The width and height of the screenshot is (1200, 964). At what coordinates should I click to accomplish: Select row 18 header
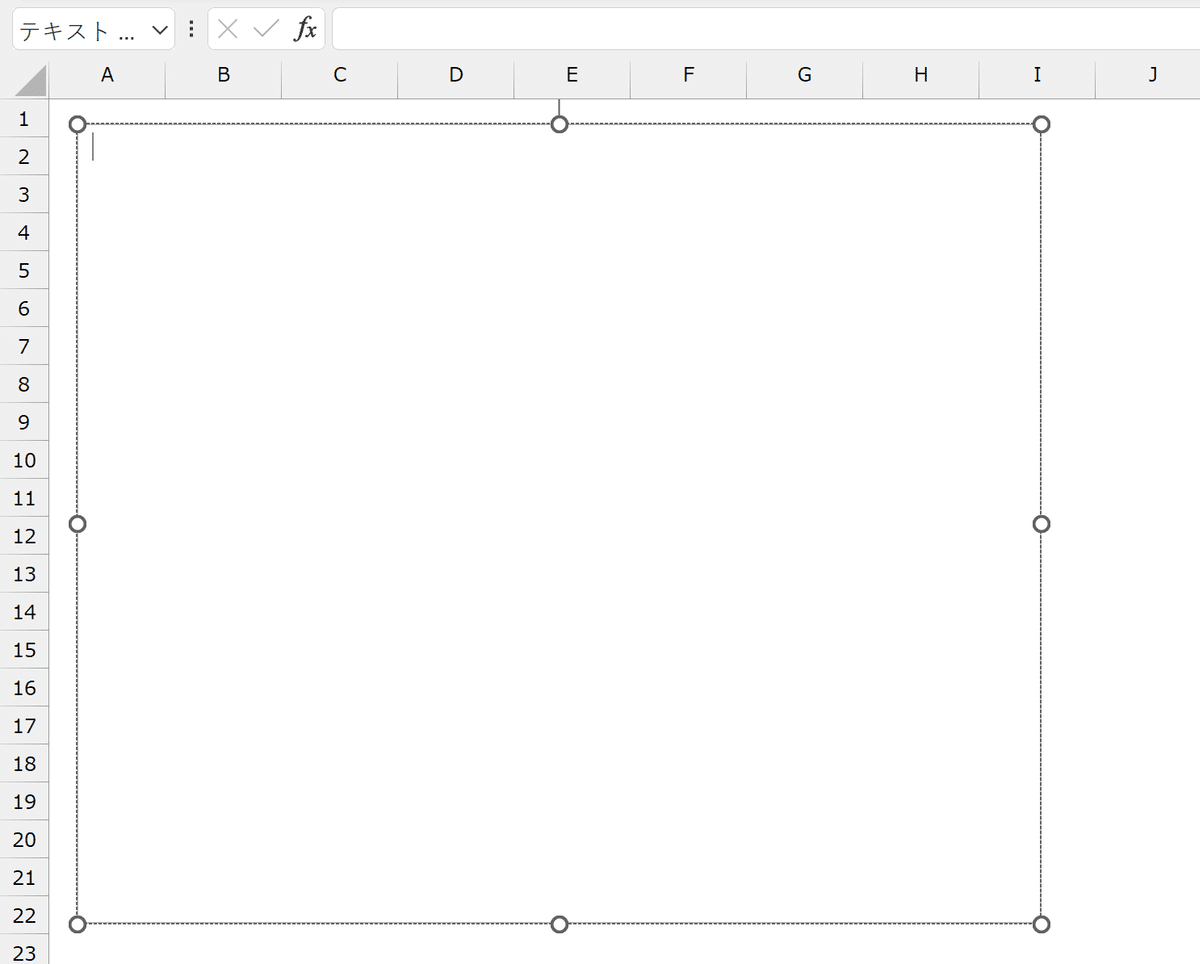click(x=24, y=764)
